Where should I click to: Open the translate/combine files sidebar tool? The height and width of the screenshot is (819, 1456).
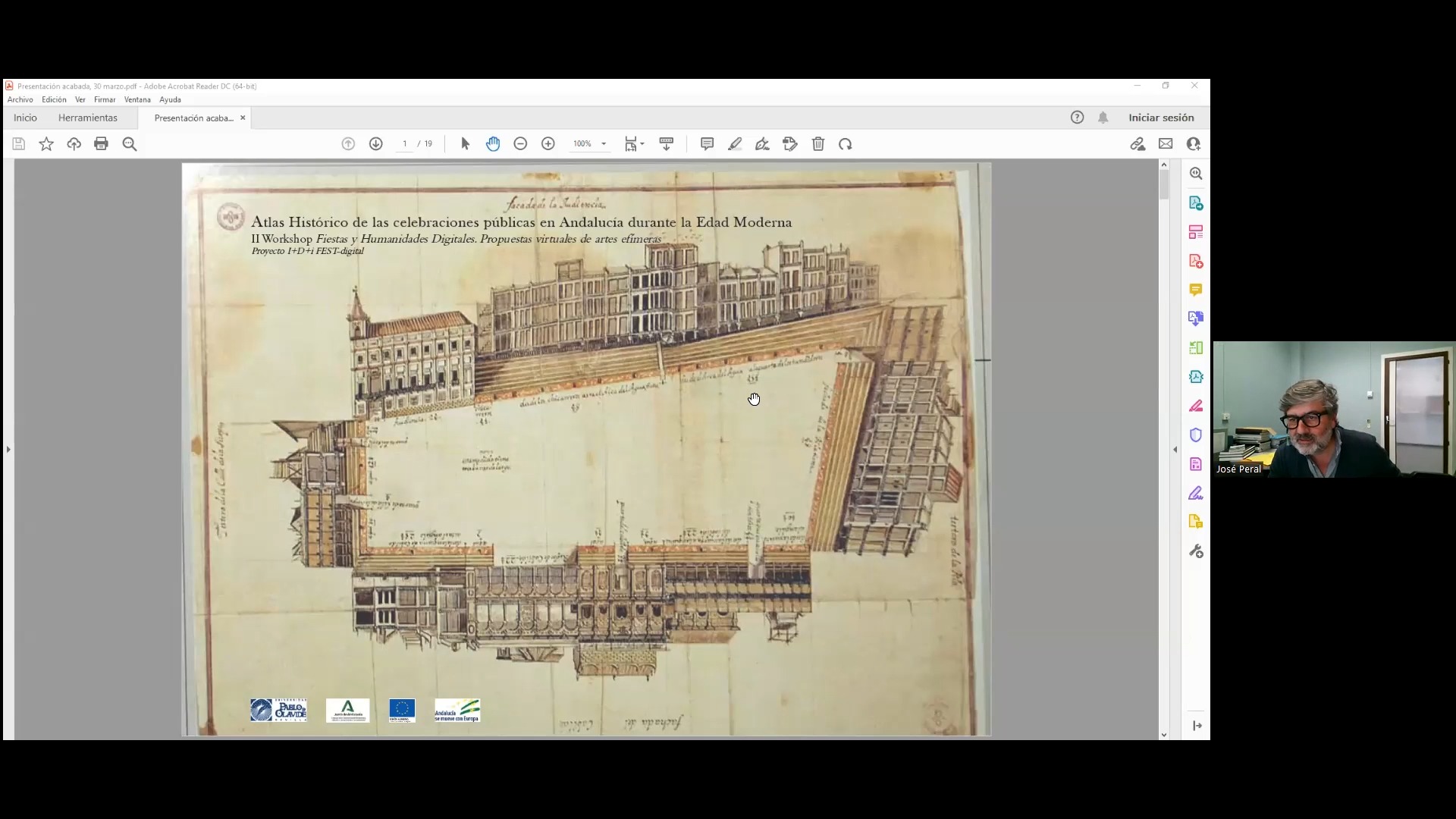(1196, 318)
